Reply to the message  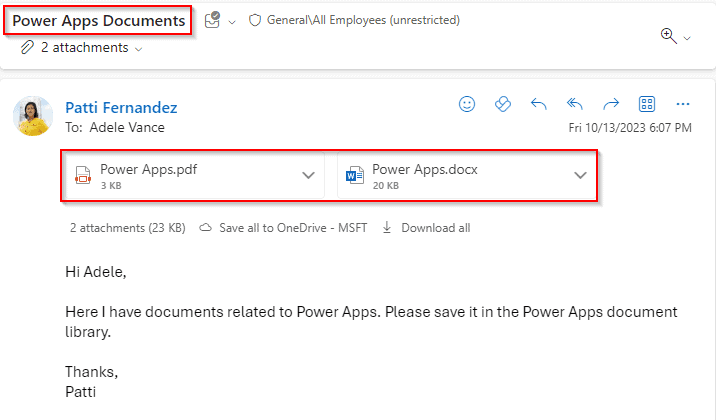(539, 104)
